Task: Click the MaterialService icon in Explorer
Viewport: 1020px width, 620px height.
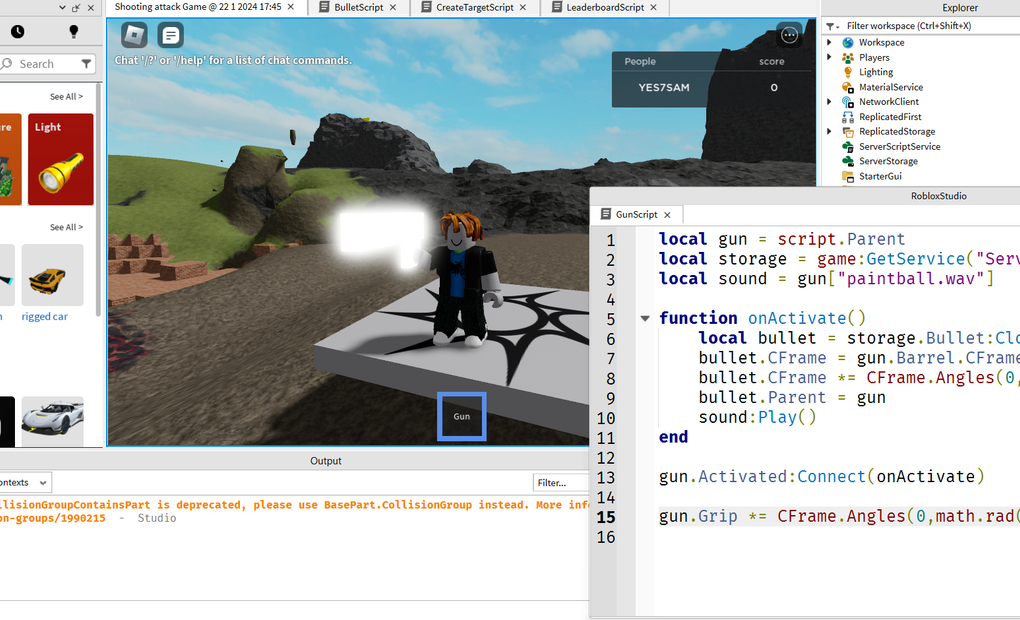Action: click(848, 87)
